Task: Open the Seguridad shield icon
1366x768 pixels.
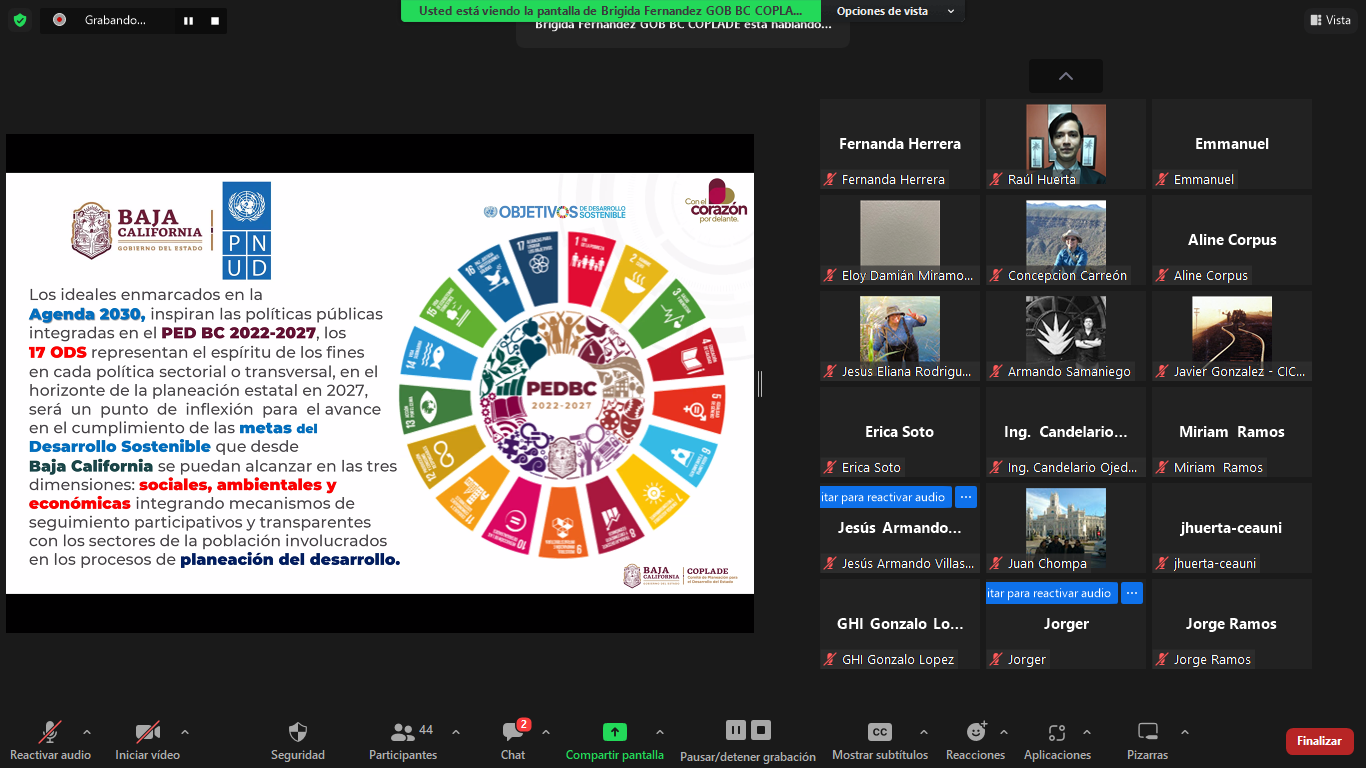Action: (x=297, y=732)
